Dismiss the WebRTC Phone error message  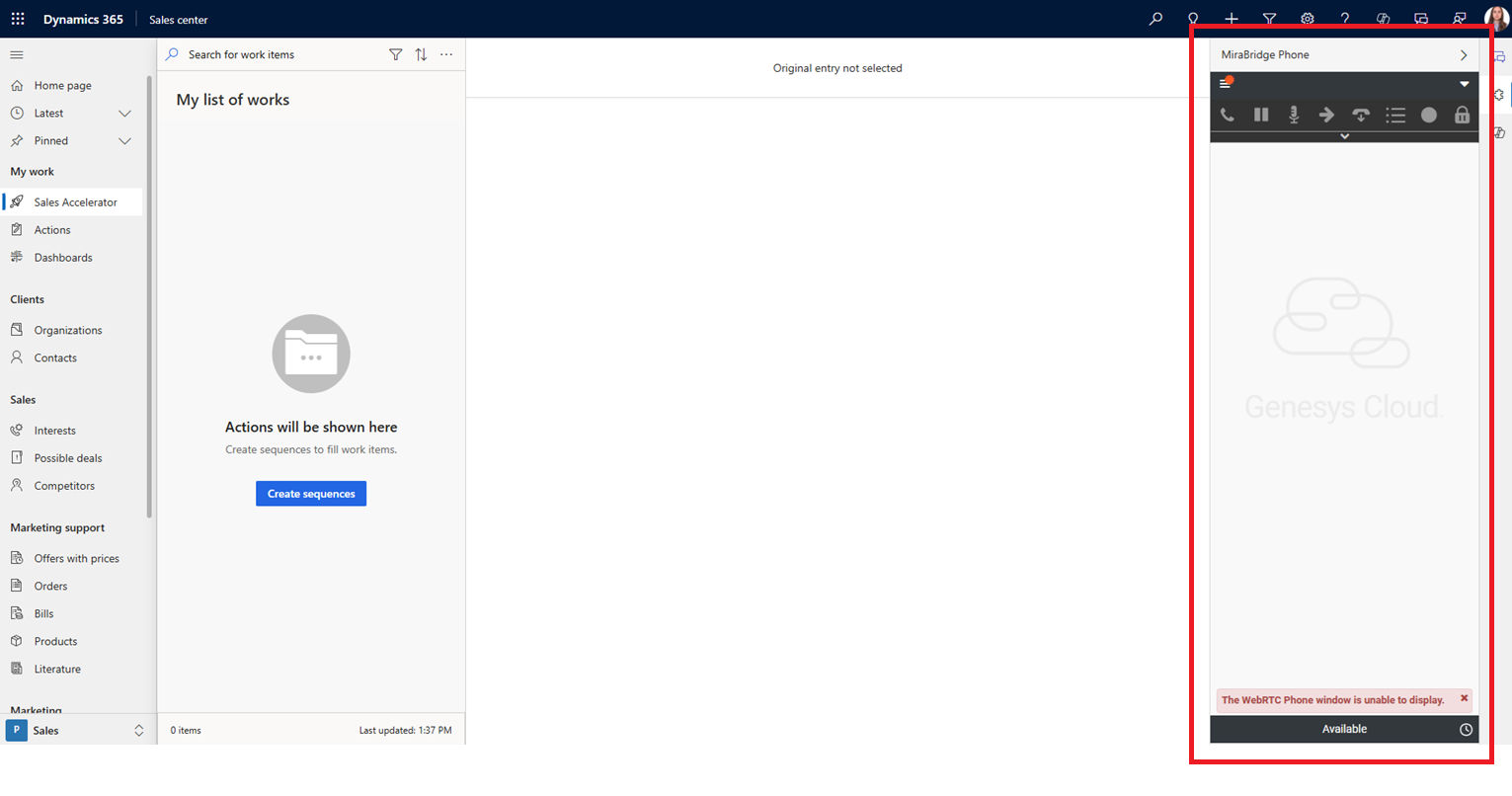coord(1465,698)
